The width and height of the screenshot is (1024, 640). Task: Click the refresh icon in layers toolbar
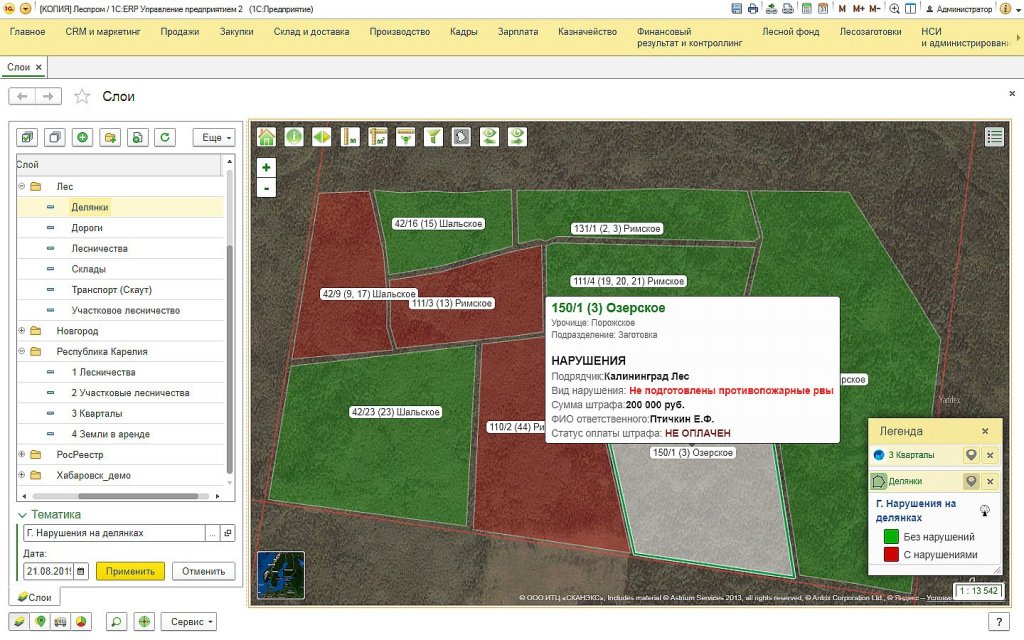pyautogui.click(x=165, y=137)
